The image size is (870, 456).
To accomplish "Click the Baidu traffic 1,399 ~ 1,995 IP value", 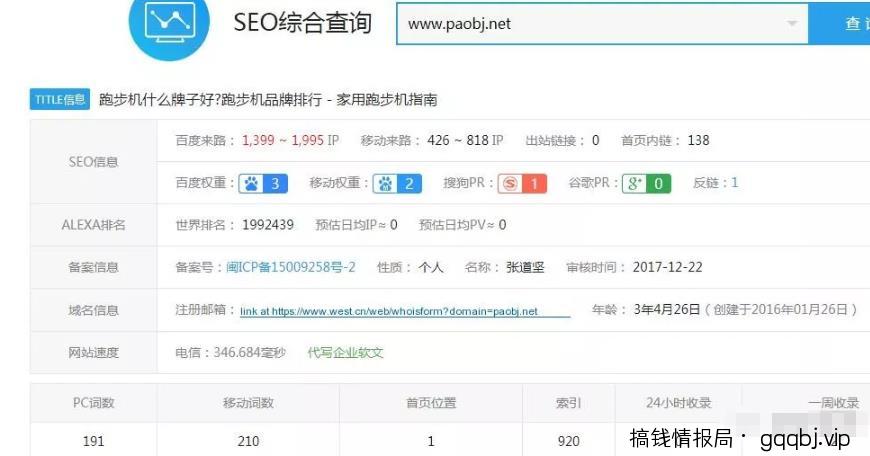I will tap(290, 140).
